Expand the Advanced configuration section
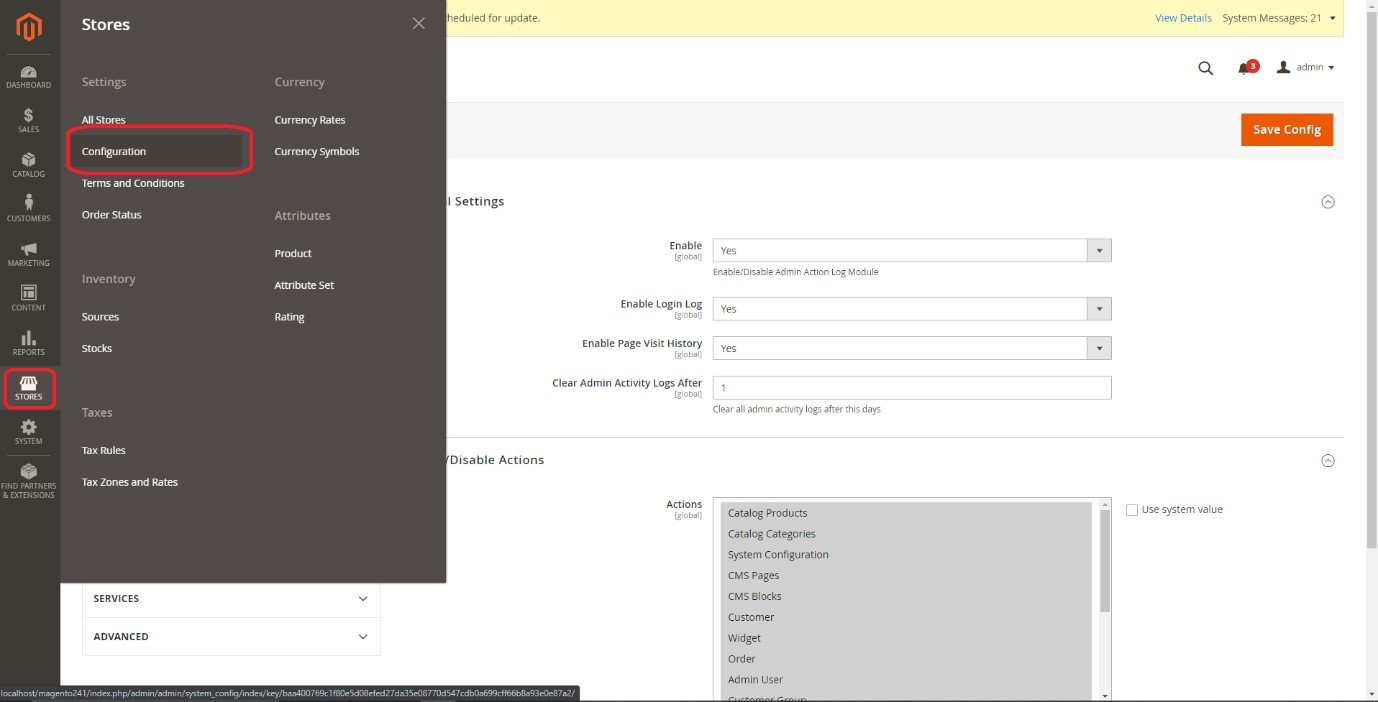This screenshot has width=1378, height=702. click(231, 636)
